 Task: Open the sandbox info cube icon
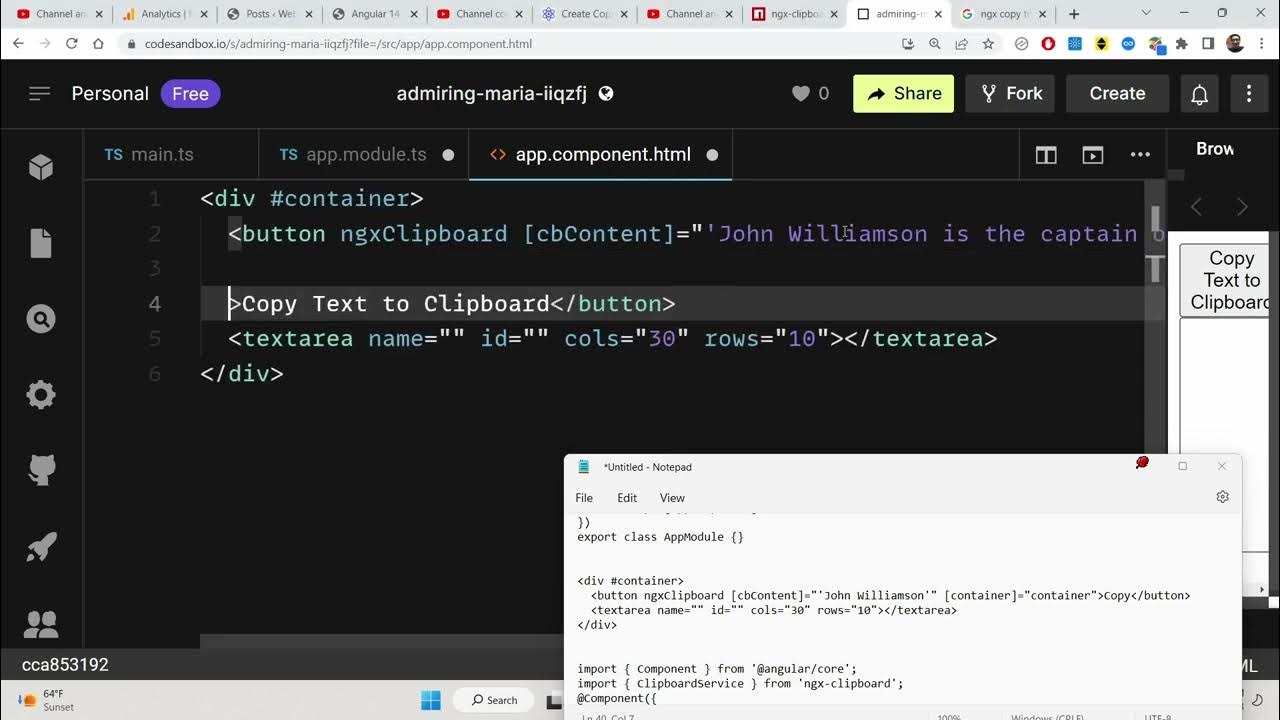point(41,167)
